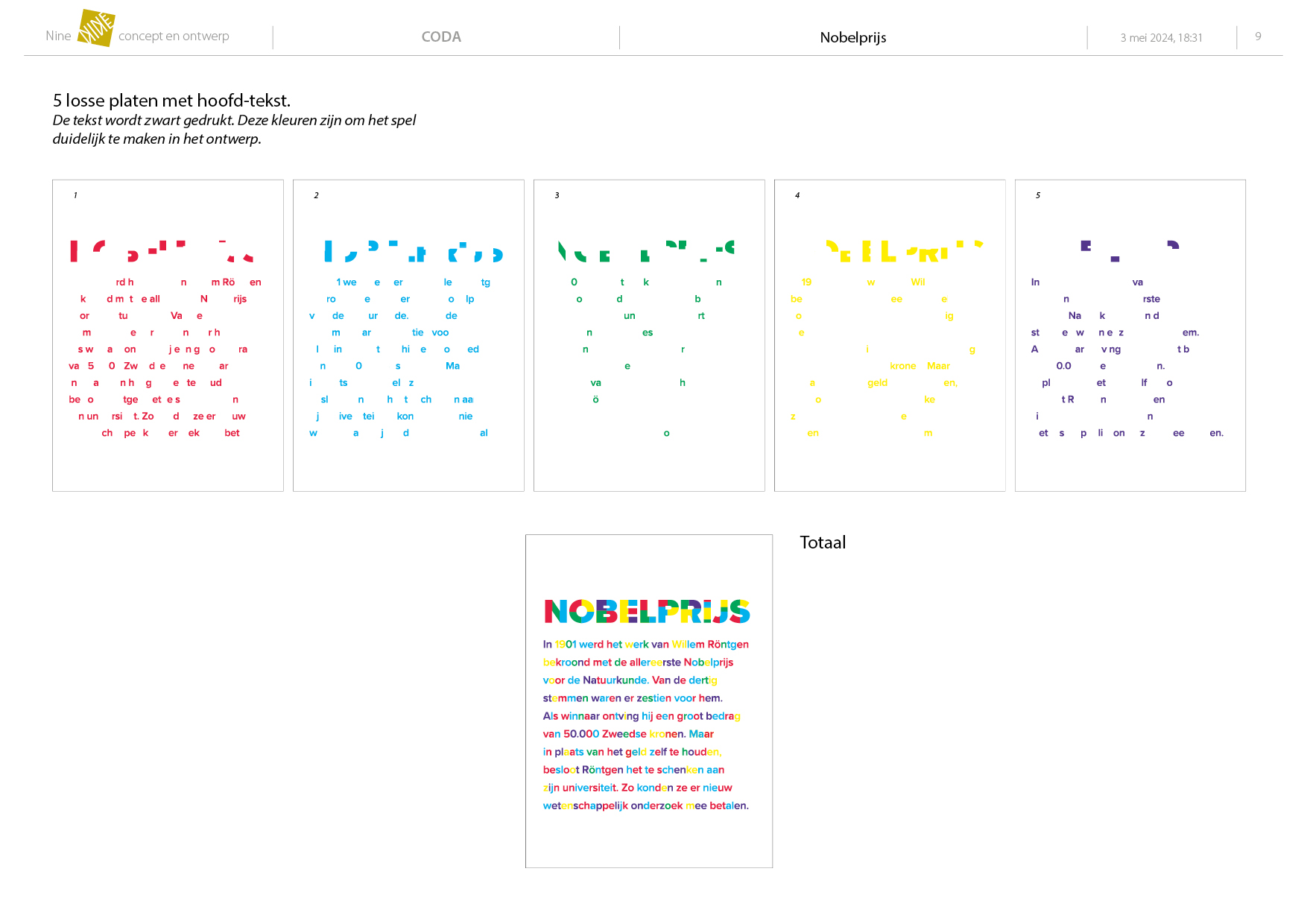Click the poster text line 'In 1901 werd het werk'
Viewport: 1307px width, 924px height.
tap(645, 645)
